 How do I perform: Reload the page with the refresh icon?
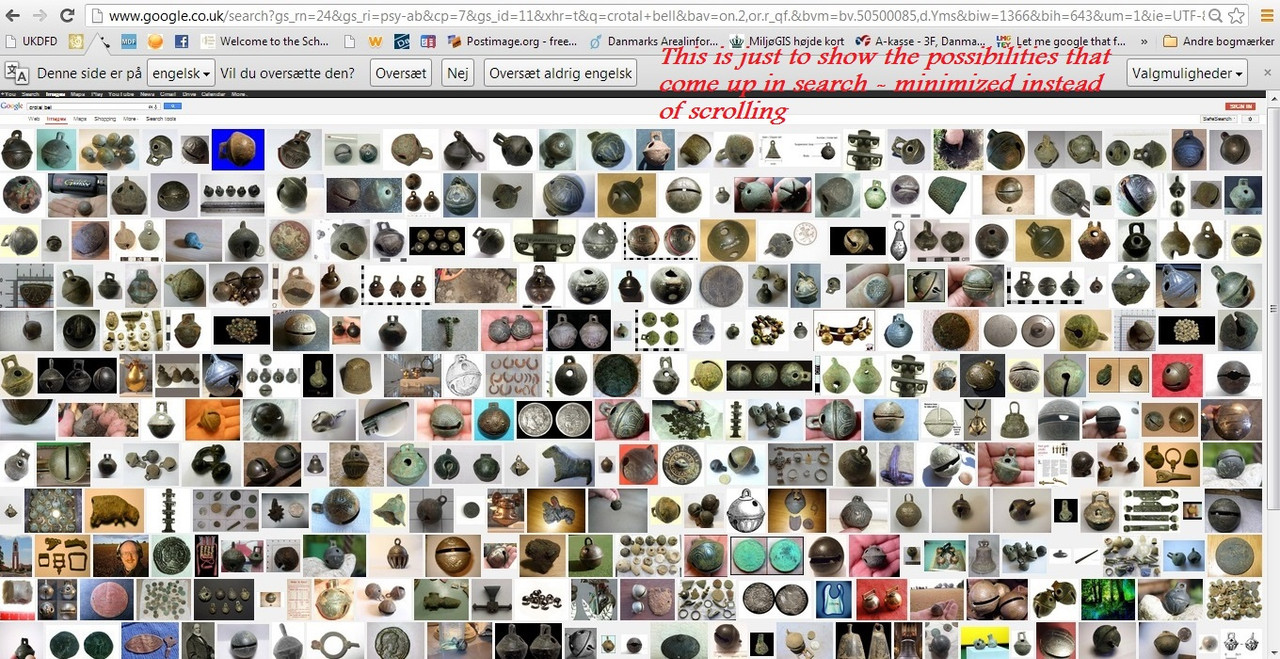[x=67, y=16]
